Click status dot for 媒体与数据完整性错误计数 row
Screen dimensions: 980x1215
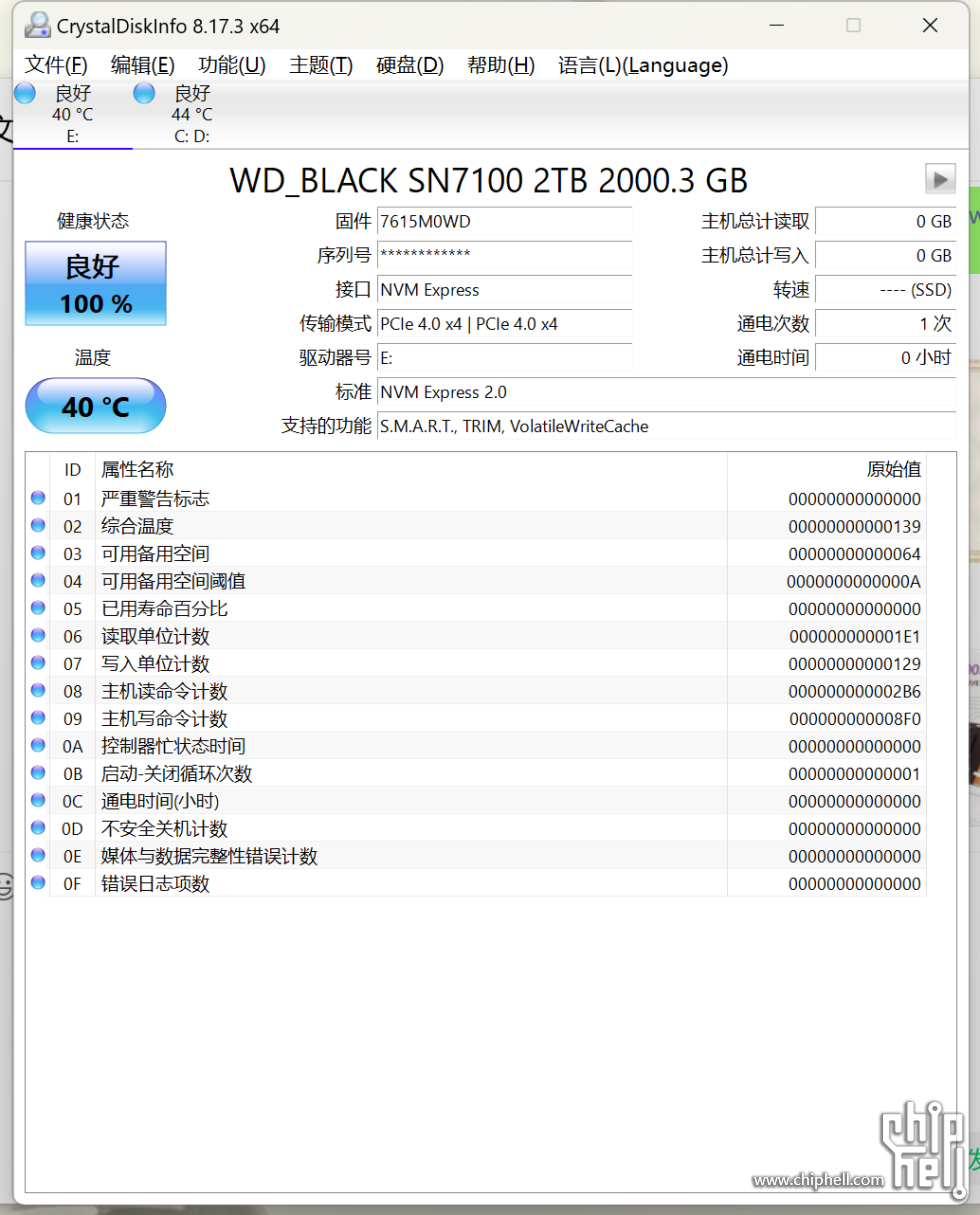(38, 855)
